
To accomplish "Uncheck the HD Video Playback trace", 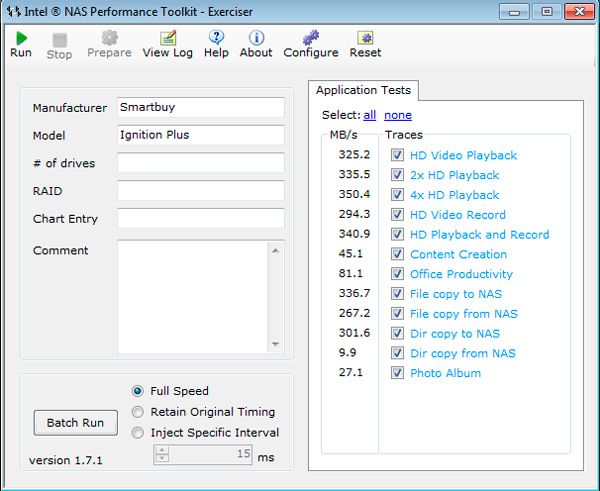I will pyautogui.click(x=397, y=155).
